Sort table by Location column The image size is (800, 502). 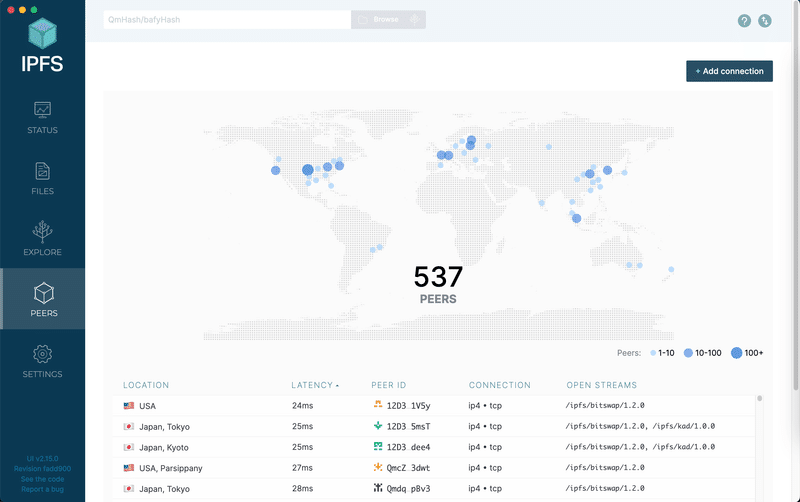click(x=146, y=385)
